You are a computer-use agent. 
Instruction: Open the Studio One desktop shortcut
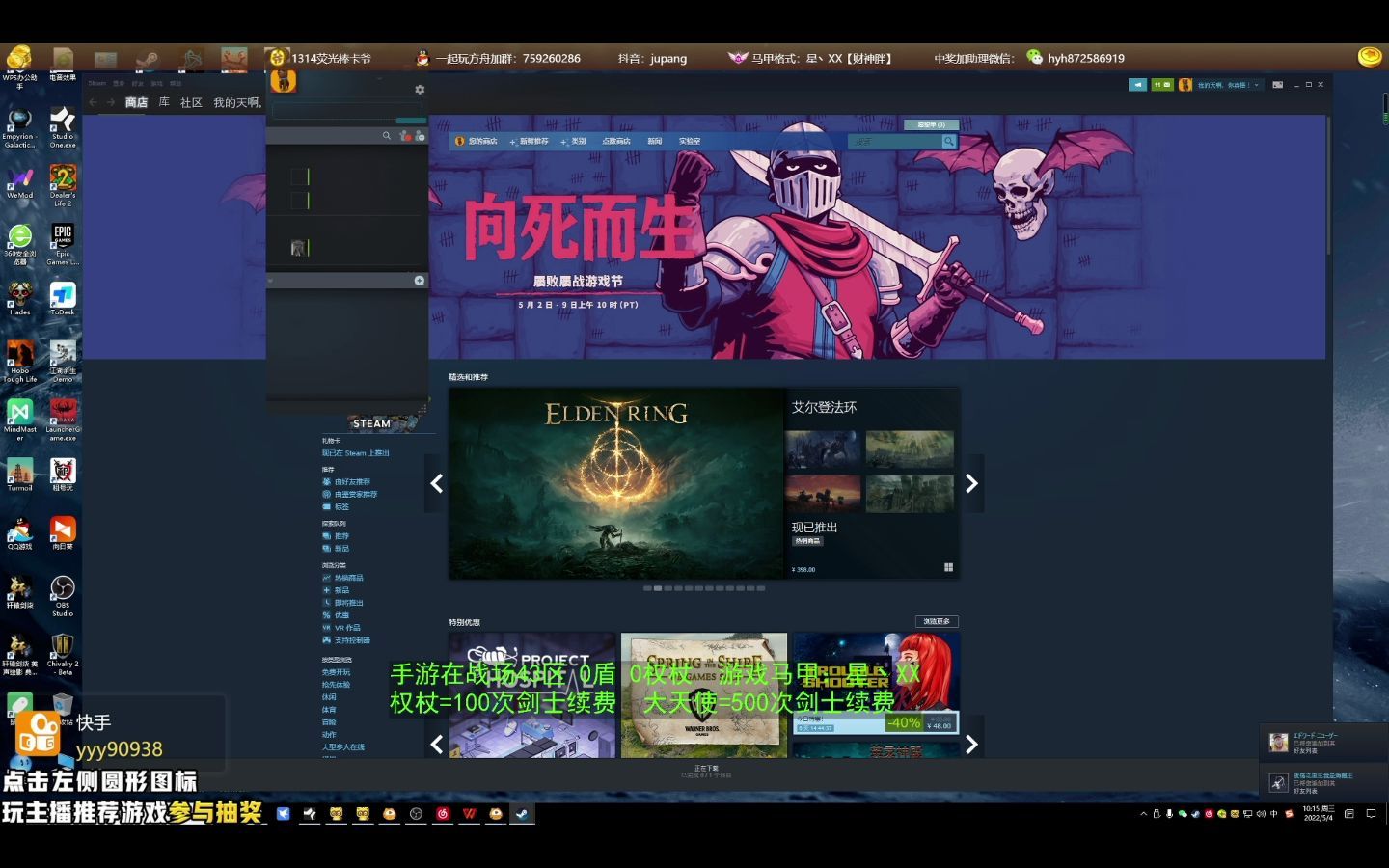(63, 126)
